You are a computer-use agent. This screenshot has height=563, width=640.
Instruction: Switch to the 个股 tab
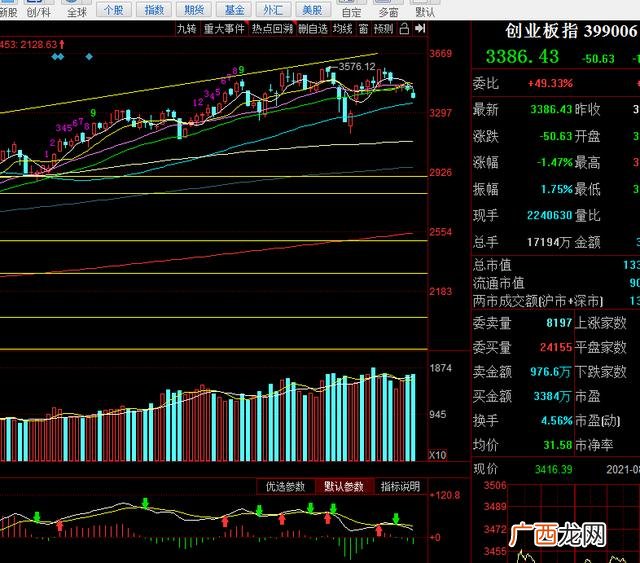[x=114, y=10]
